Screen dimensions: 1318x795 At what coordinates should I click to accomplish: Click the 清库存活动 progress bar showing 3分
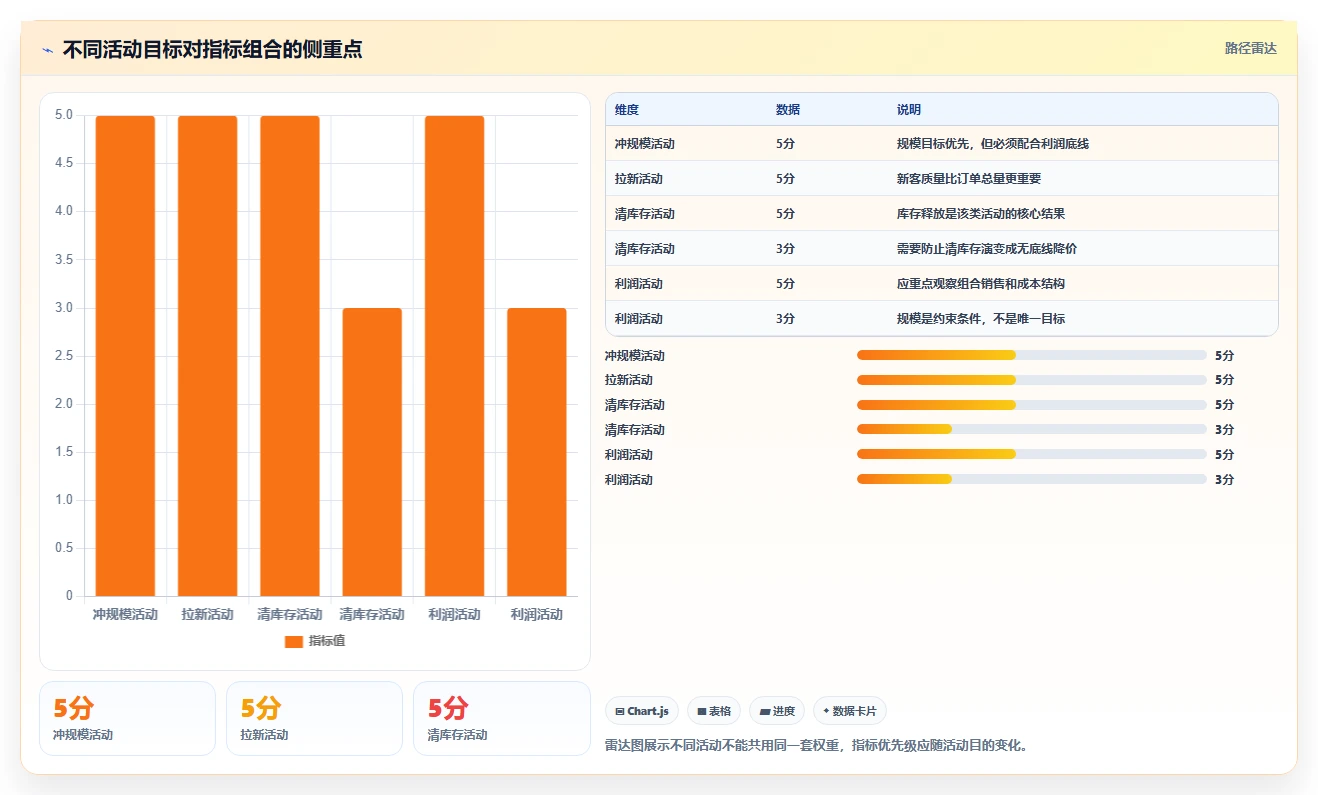1032,429
